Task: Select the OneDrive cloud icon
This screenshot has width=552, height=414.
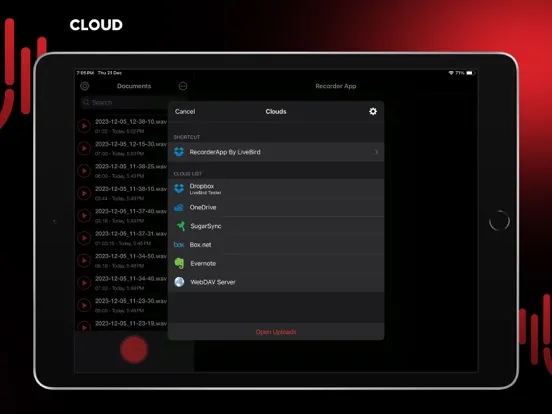Action: pyautogui.click(x=179, y=207)
